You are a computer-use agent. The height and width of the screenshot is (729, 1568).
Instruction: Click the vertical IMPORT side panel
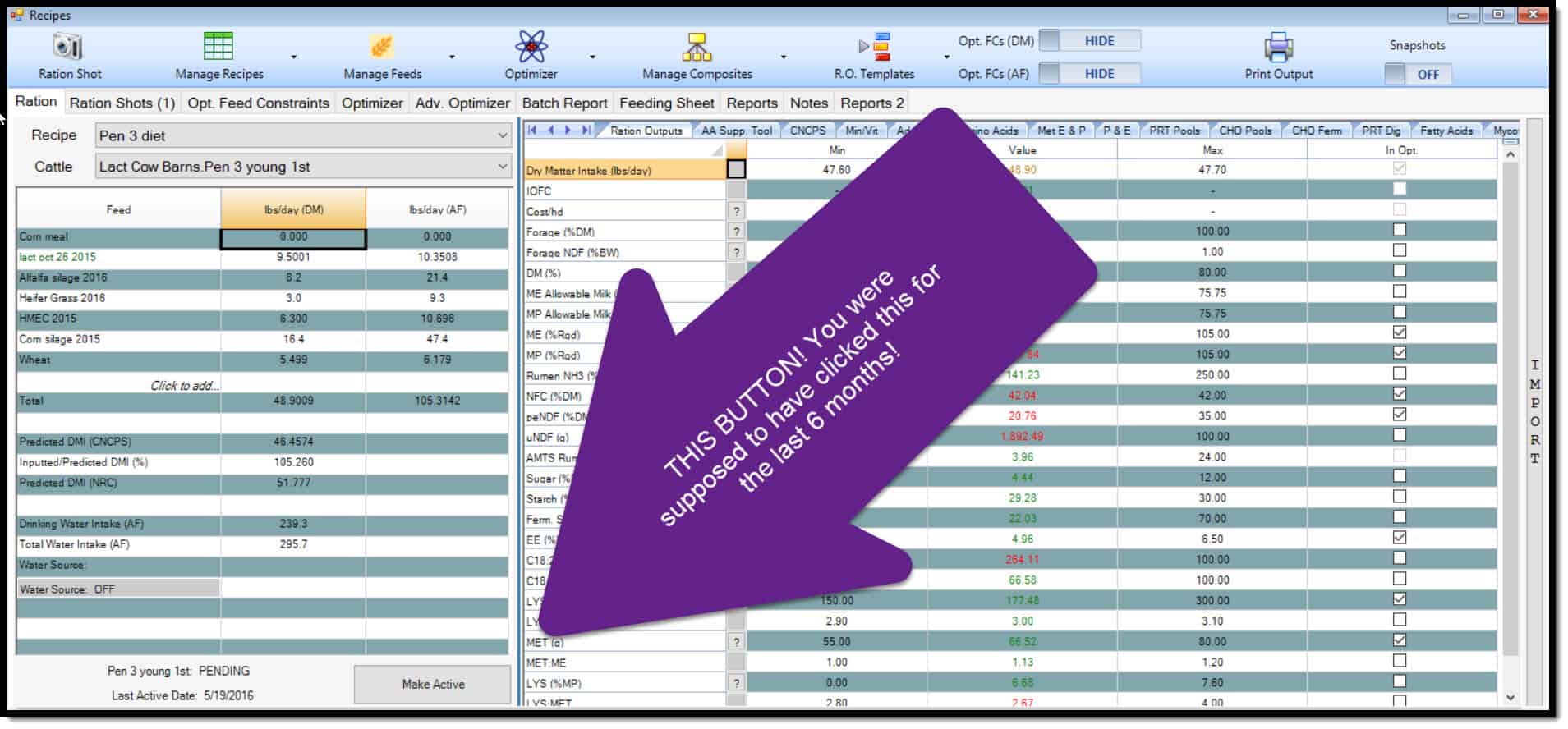point(1534,410)
